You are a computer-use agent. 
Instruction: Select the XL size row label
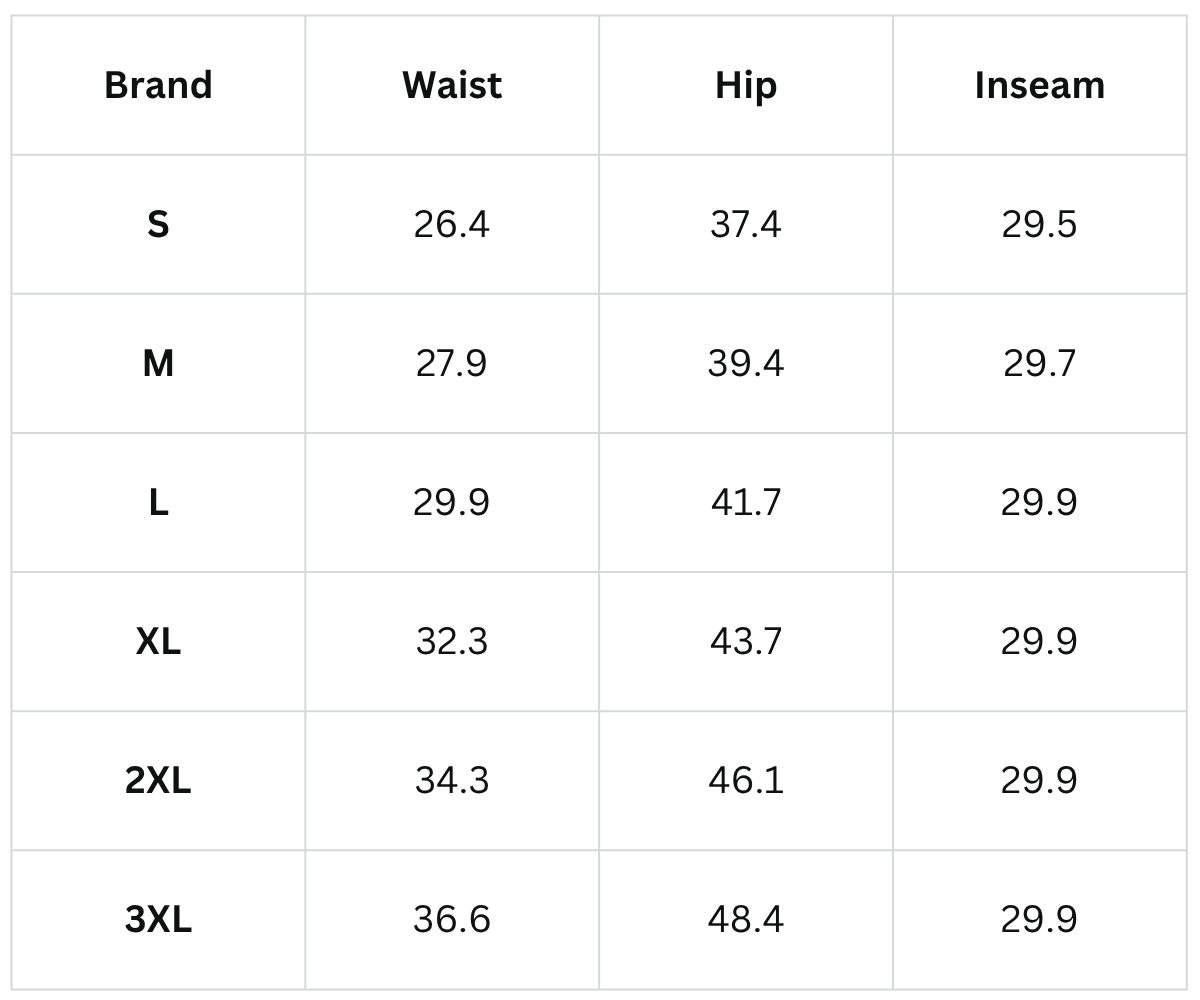[x=158, y=641]
